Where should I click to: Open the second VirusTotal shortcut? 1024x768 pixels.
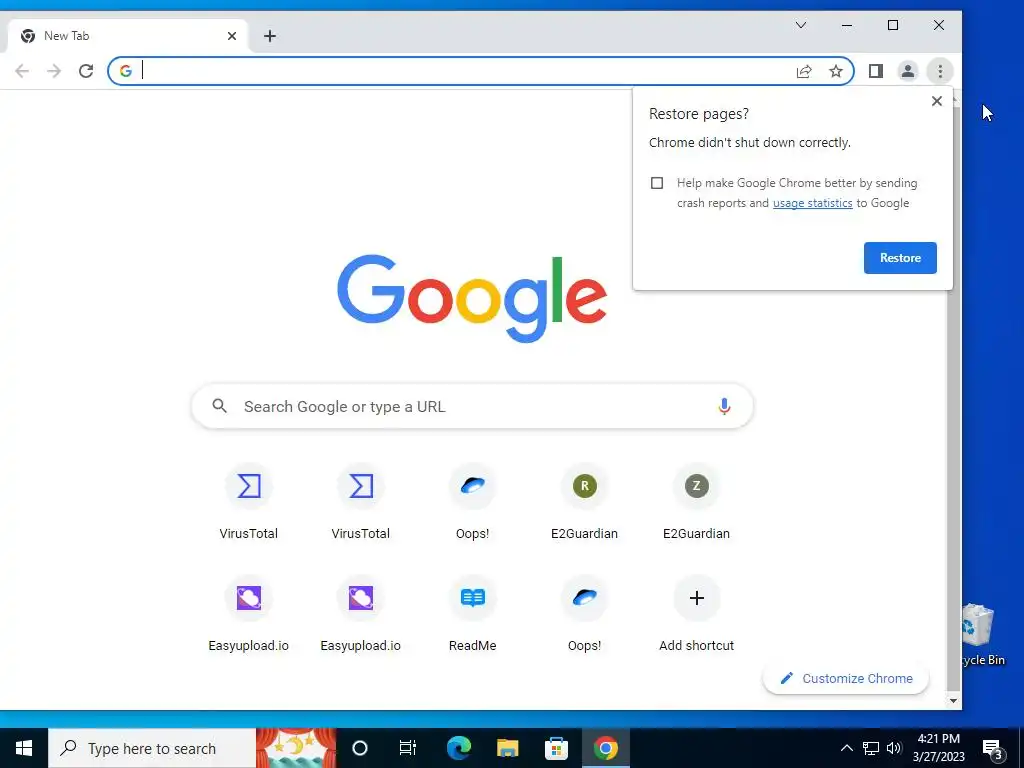point(360,503)
